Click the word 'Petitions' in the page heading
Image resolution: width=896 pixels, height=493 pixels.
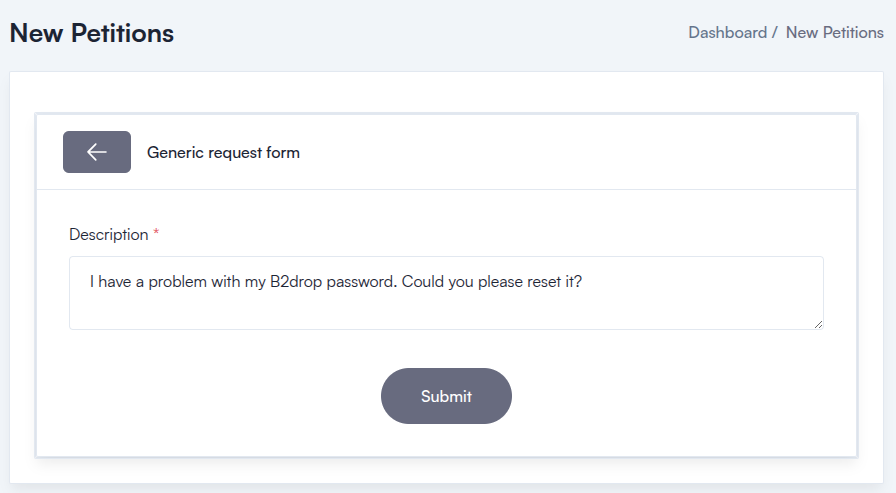pos(125,33)
